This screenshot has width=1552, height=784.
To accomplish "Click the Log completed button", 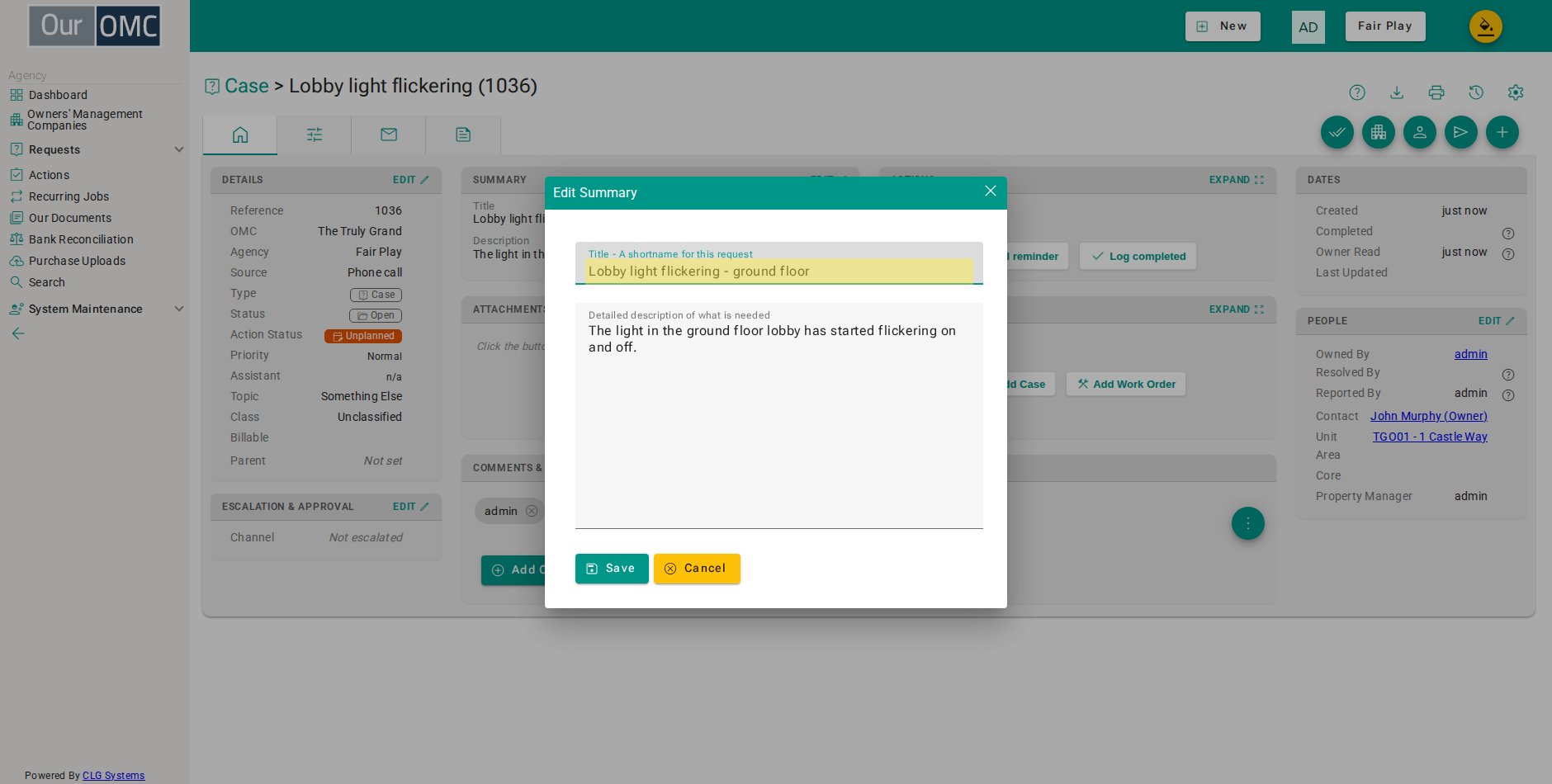I will pos(1138,257).
